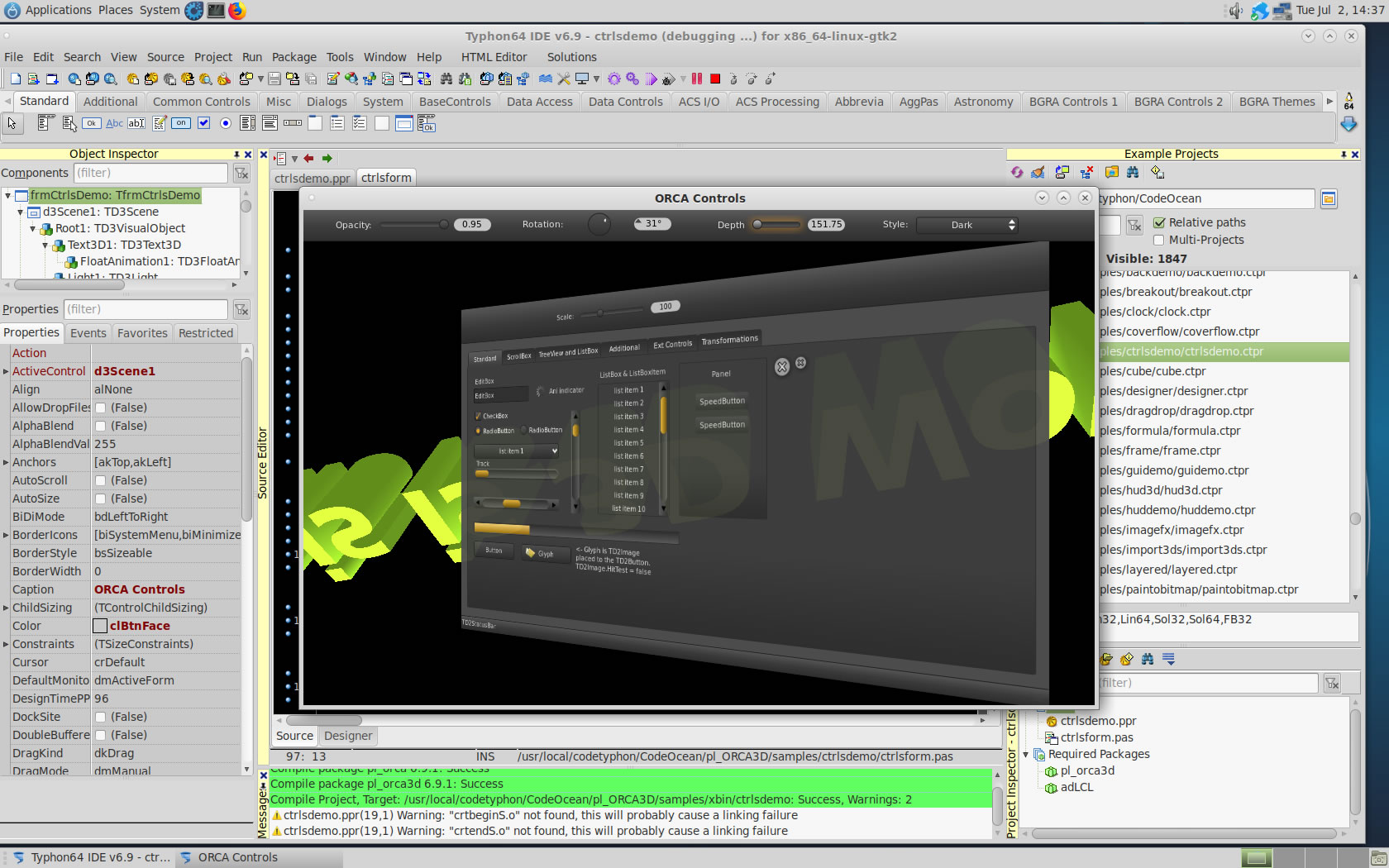
Task: Select the TCheckBox component palette icon
Action: (203, 123)
